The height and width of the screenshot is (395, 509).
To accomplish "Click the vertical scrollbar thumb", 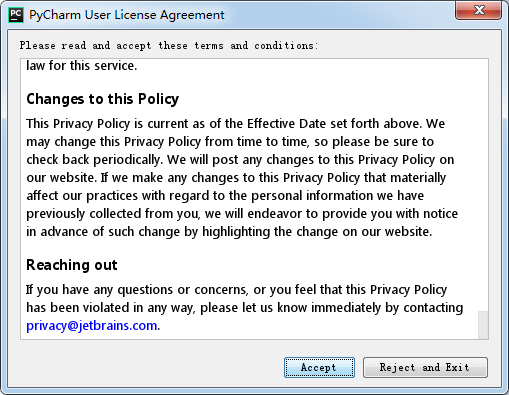I will [483, 325].
